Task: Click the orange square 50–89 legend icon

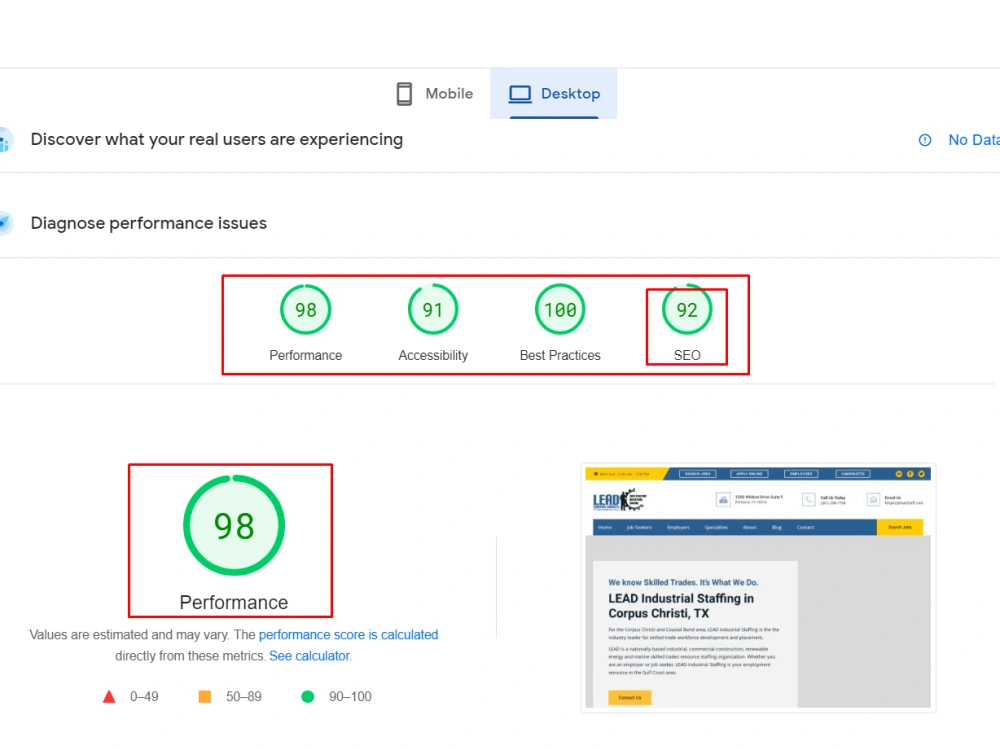Action: pyautogui.click(x=205, y=696)
